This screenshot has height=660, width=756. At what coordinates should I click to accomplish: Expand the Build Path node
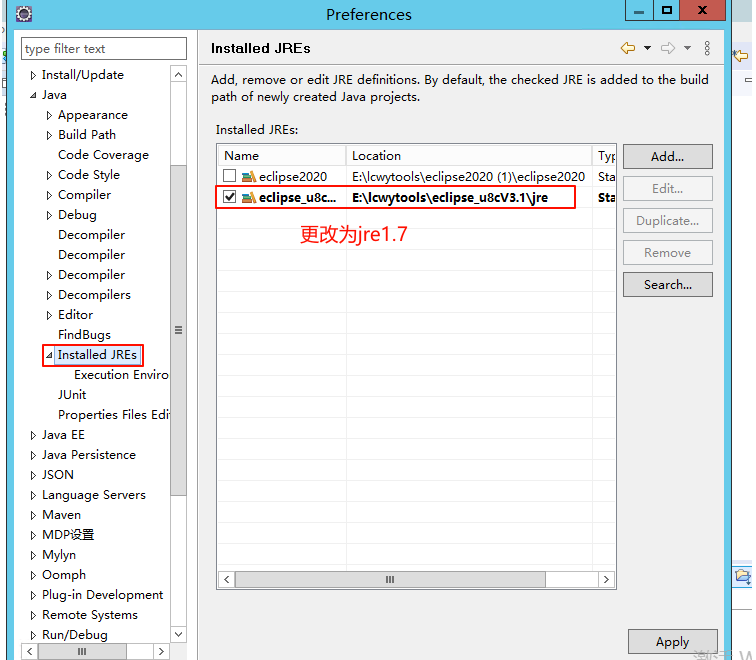[x=49, y=135]
